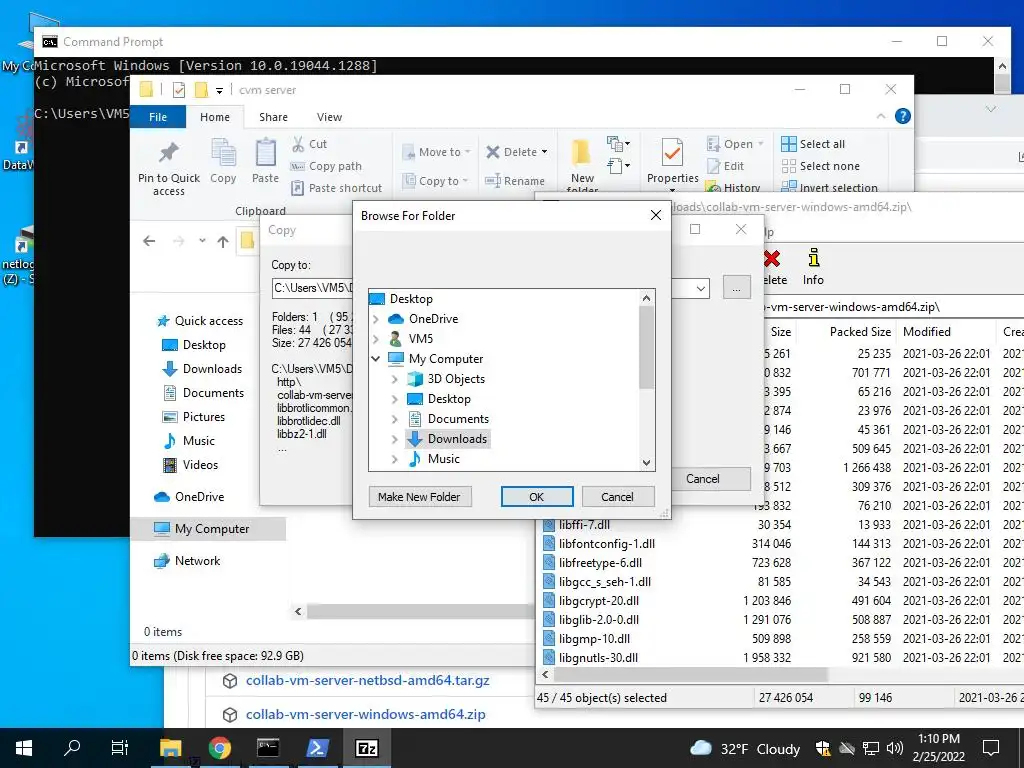Open Properties in the Explorer ribbon
The height and width of the screenshot is (768, 1024).
click(x=673, y=162)
